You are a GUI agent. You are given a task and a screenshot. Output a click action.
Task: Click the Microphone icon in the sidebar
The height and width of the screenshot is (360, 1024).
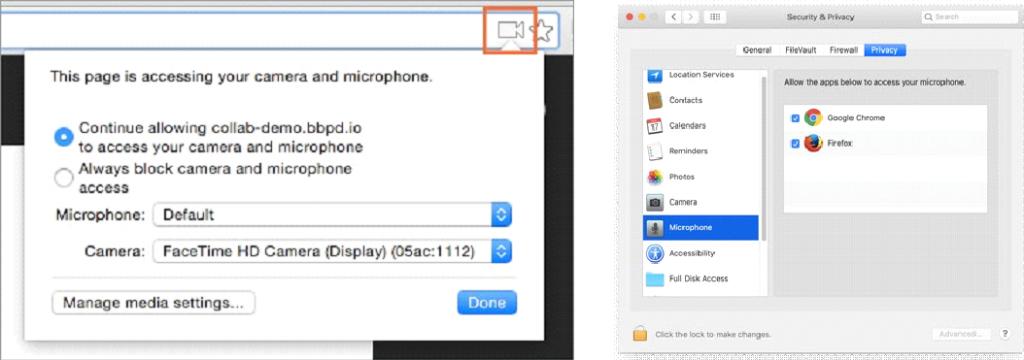(655, 227)
